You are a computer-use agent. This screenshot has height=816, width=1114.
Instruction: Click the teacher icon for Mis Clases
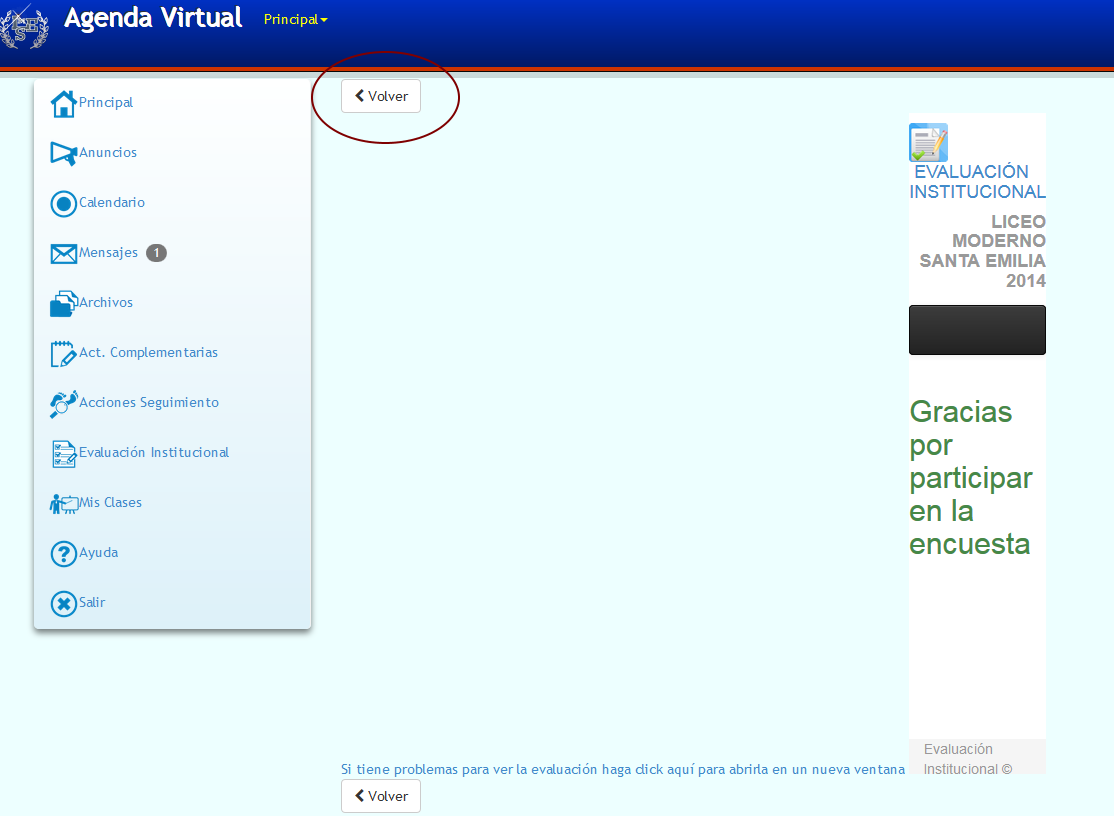click(63, 504)
